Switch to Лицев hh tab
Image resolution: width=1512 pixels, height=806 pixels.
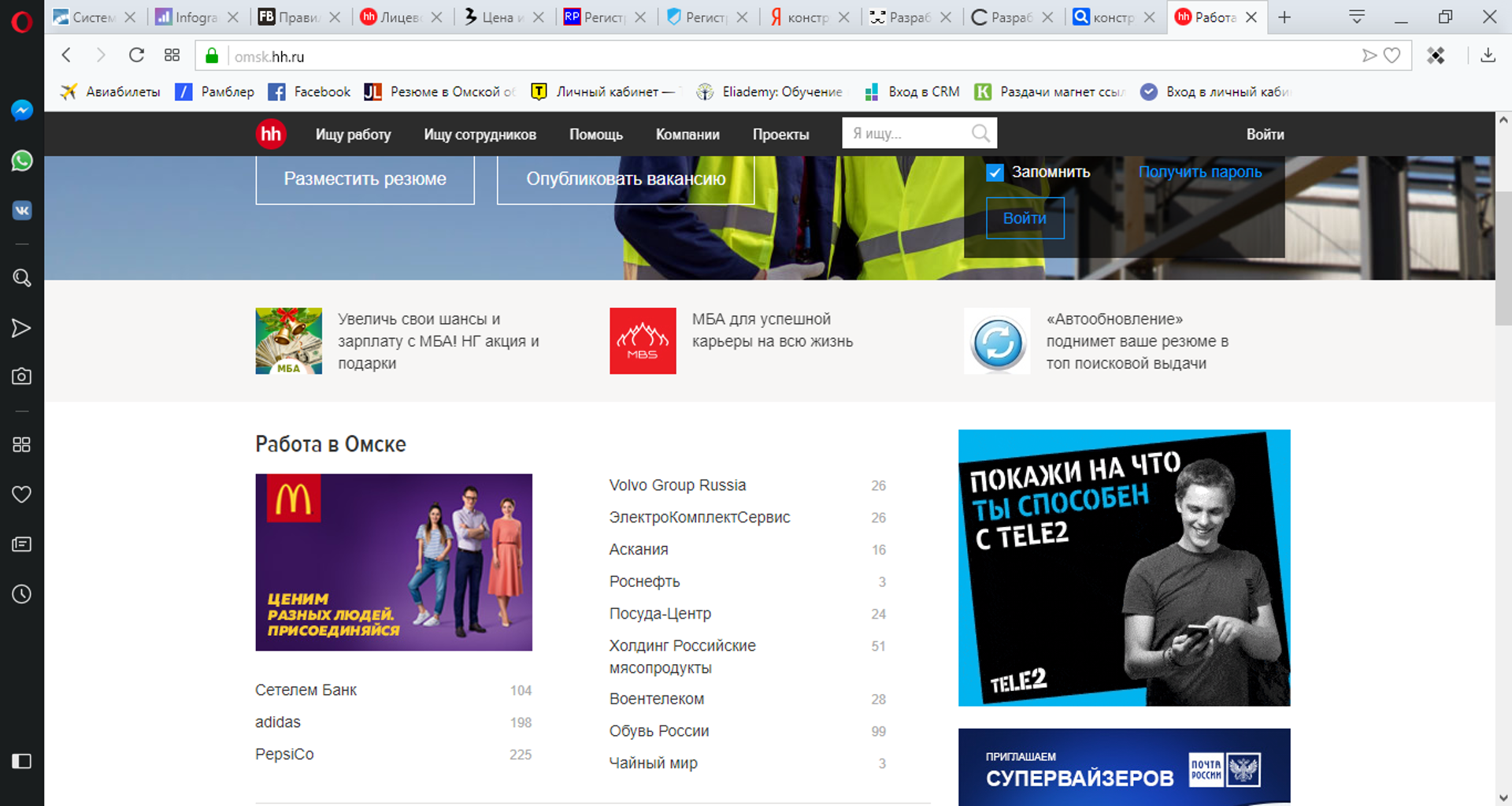click(402, 17)
